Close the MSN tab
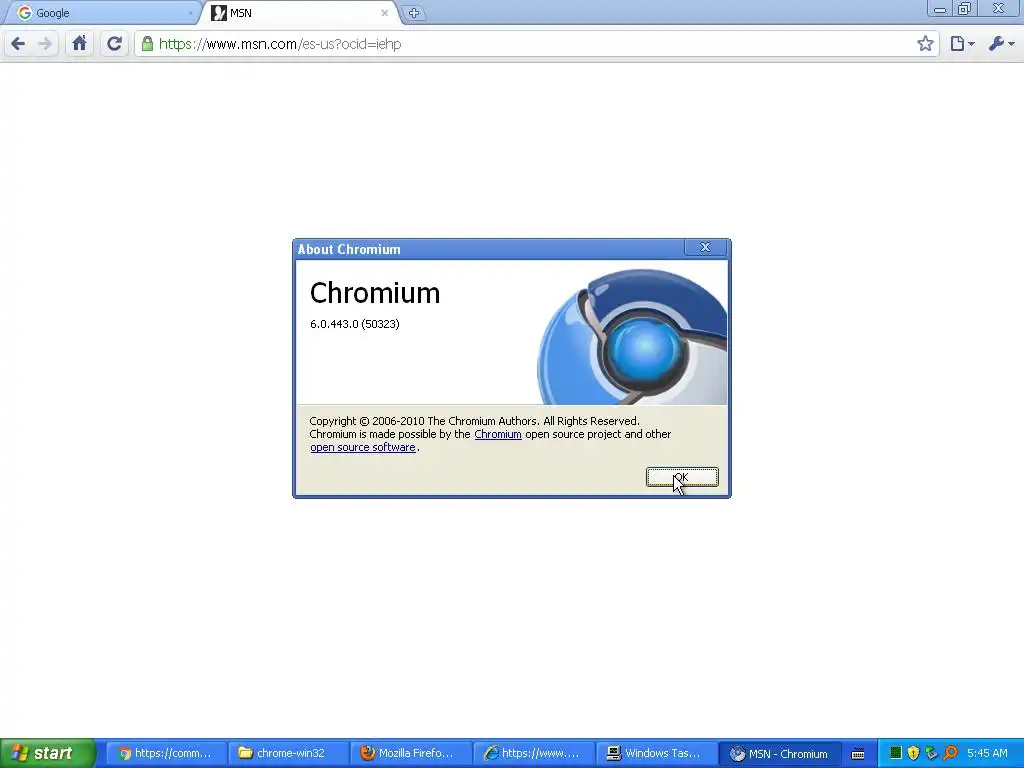 tap(385, 13)
